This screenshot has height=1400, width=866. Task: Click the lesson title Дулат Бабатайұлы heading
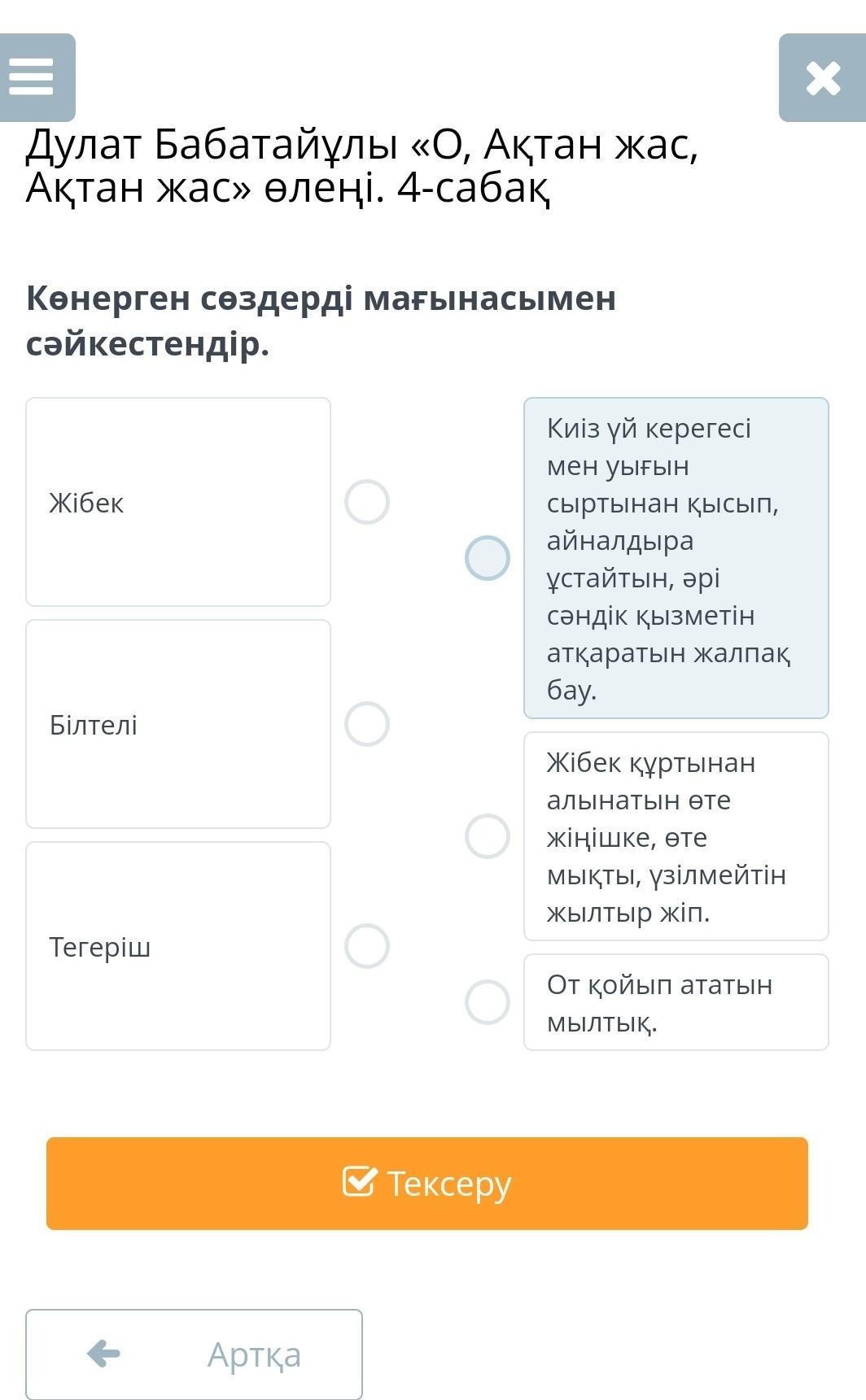[x=362, y=166]
